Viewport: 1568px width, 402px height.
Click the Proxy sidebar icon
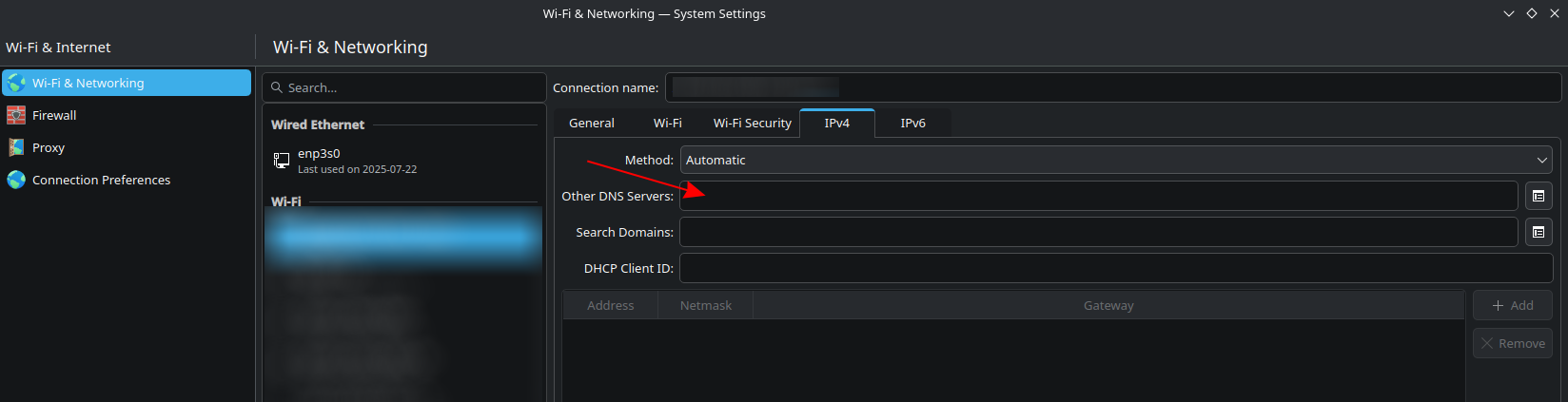(16, 147)
